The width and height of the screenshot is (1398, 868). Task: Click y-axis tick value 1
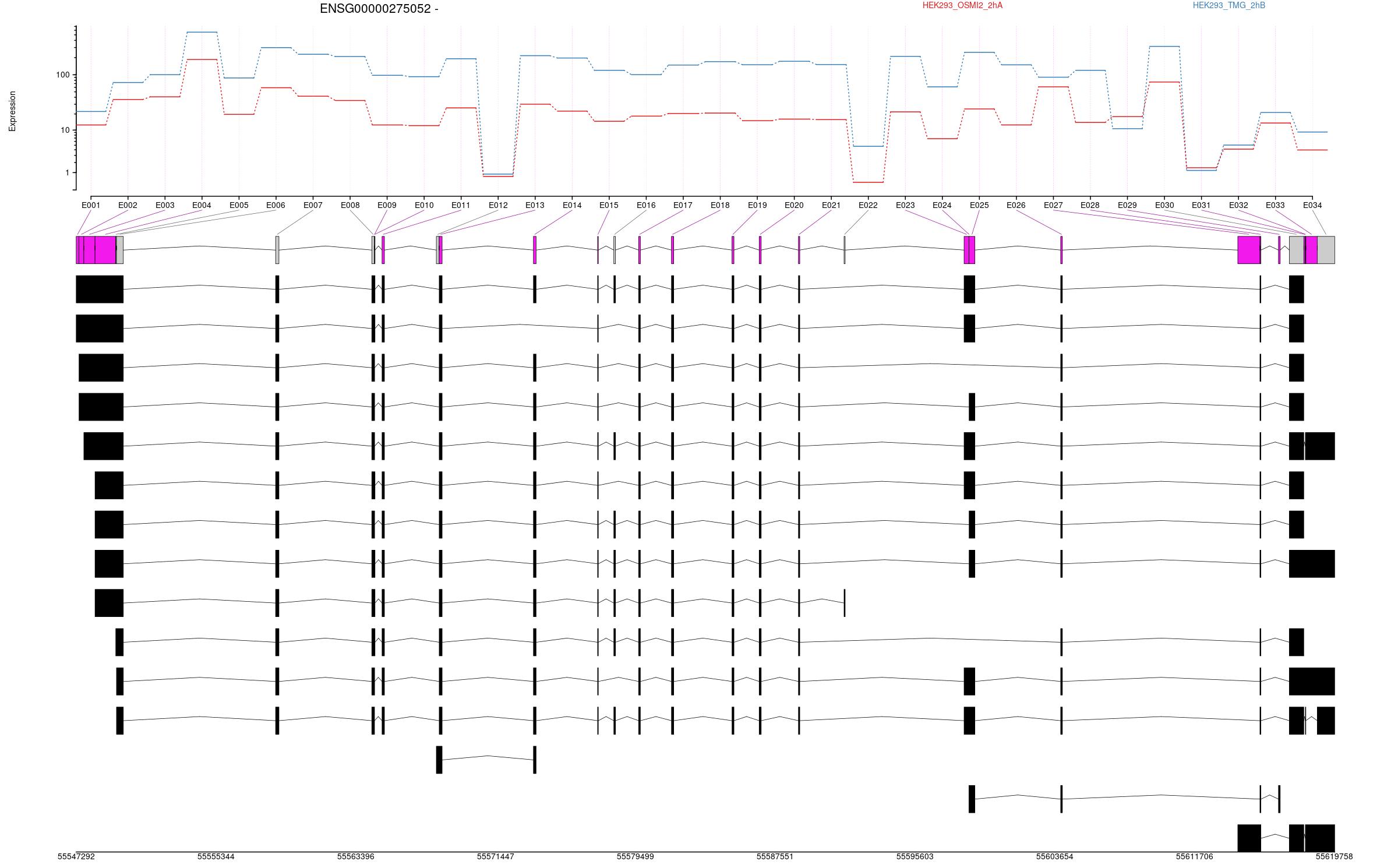(67, 173)
